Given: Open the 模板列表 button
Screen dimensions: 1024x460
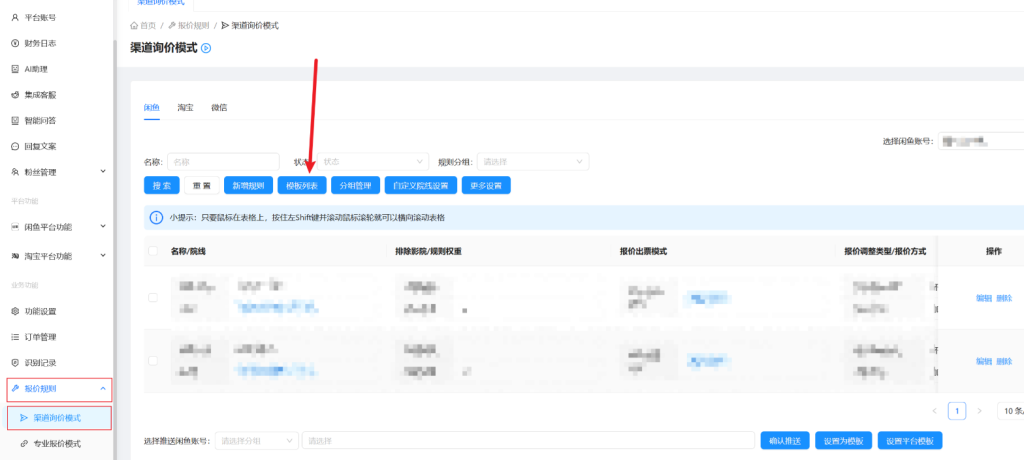Looking at the screenshot, I should [x=302, y=186].
